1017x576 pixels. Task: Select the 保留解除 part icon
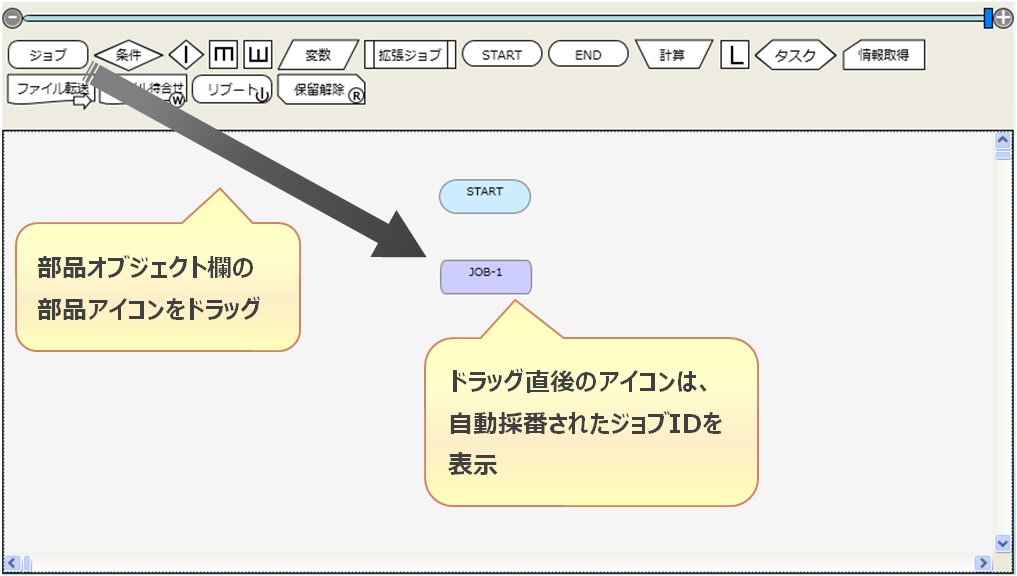[320, 90]
